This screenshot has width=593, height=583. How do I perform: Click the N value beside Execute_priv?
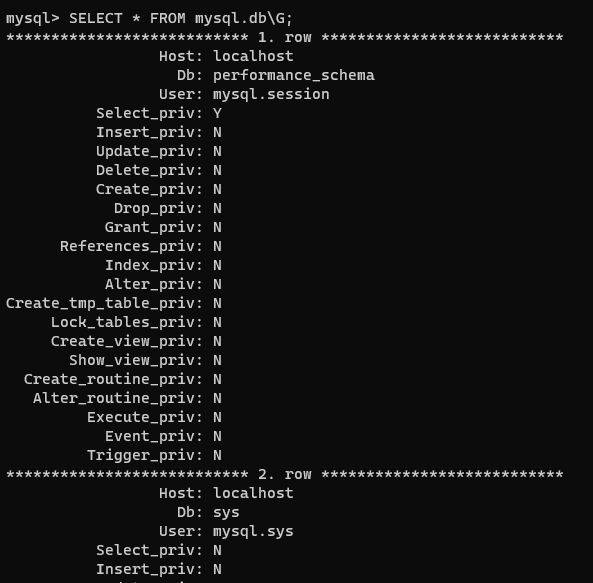[217, 417]
